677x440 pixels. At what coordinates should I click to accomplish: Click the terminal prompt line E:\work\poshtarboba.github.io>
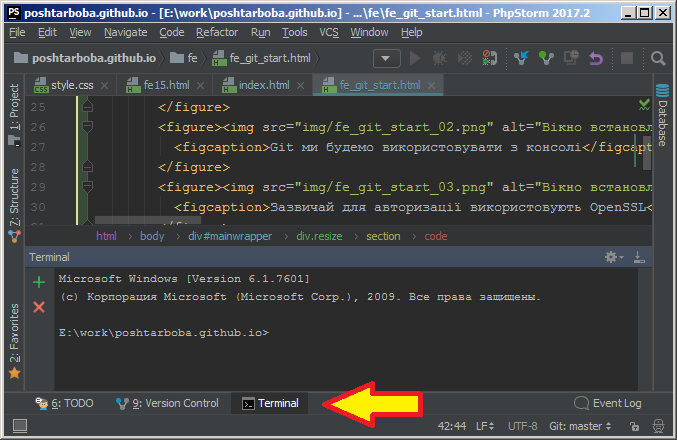point(164,333)
